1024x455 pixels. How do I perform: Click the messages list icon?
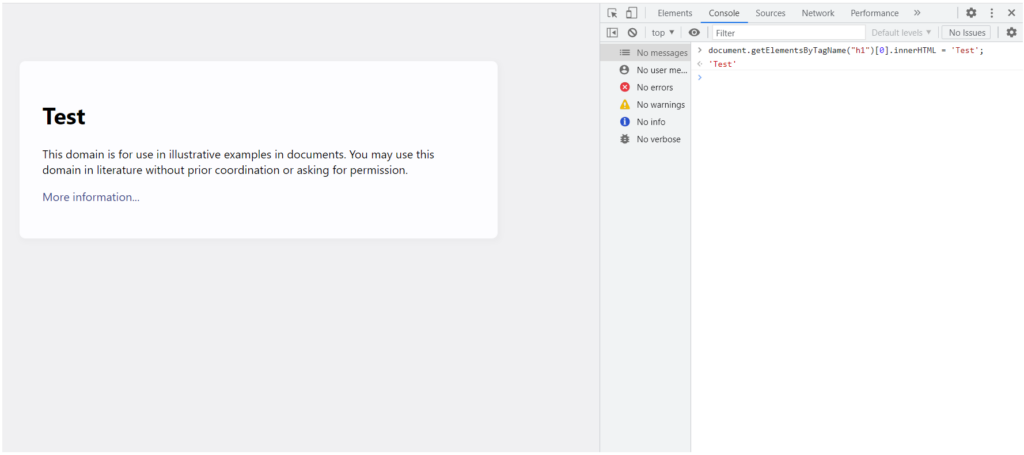(624, 53)
